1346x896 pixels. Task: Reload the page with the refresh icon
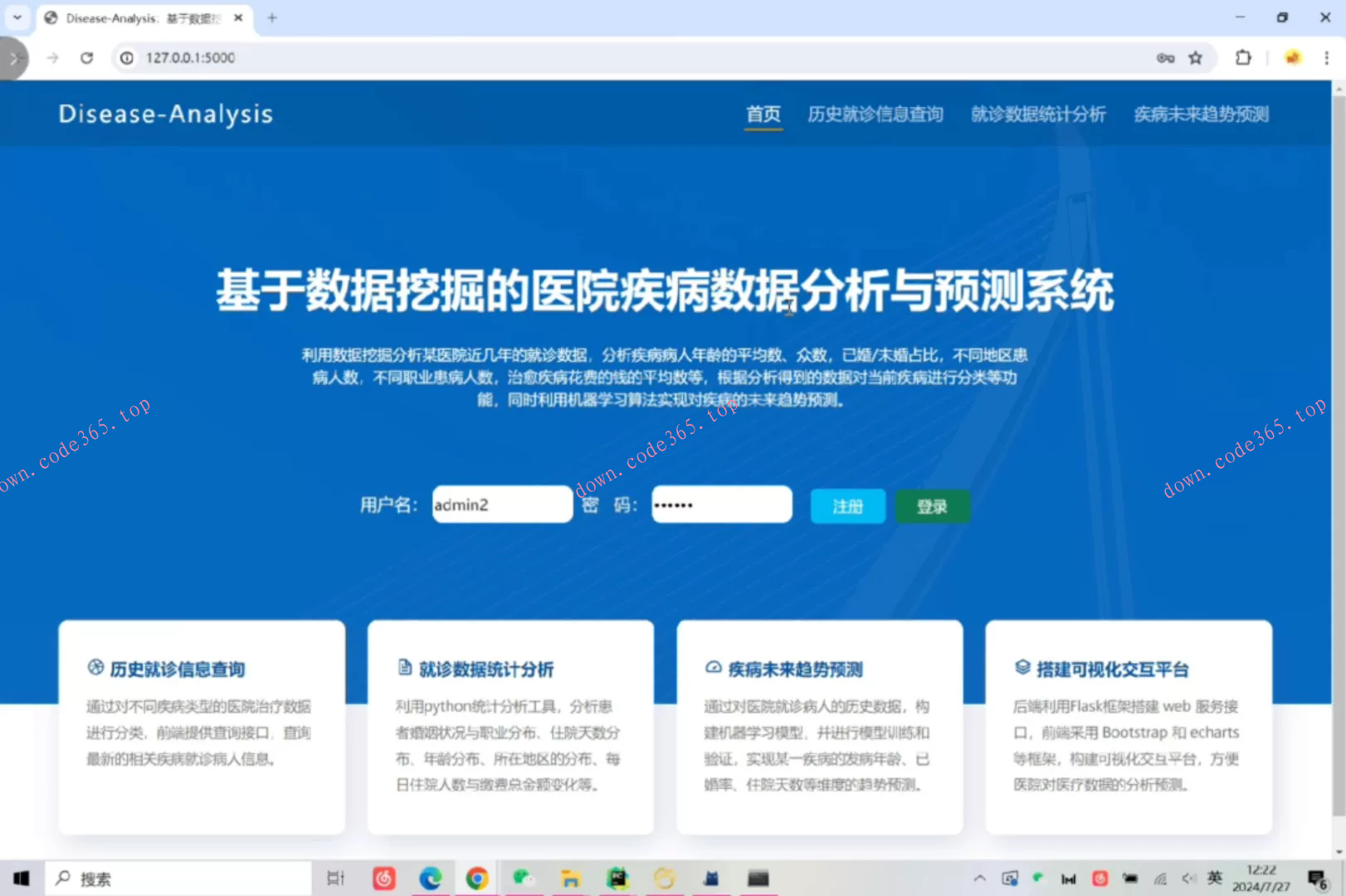click(x=86, y=58)
